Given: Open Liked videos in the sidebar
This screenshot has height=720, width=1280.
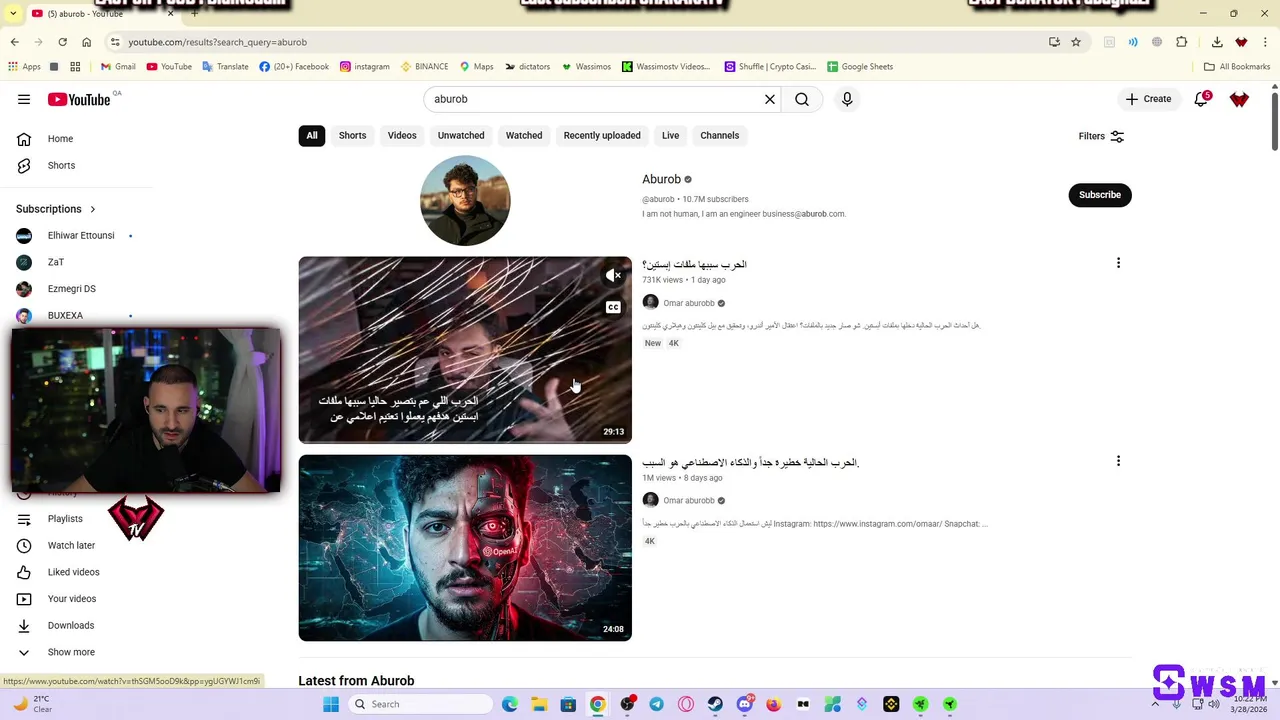Looking at the screenshot, I should [x=73, y=572].
